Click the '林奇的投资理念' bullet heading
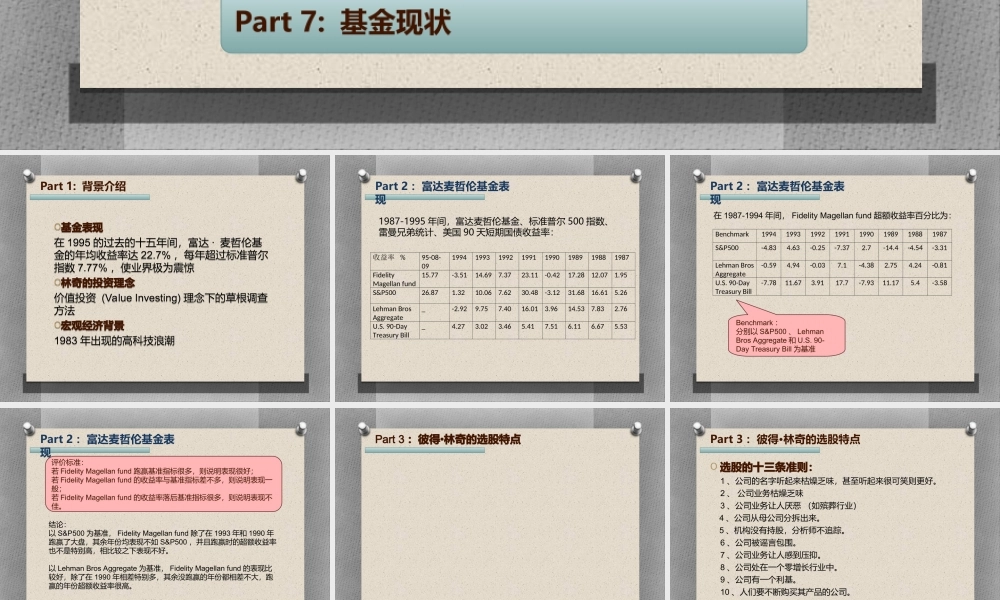Screen dimensions: 1000x600 pyautogui.click(x=98, y=283)
